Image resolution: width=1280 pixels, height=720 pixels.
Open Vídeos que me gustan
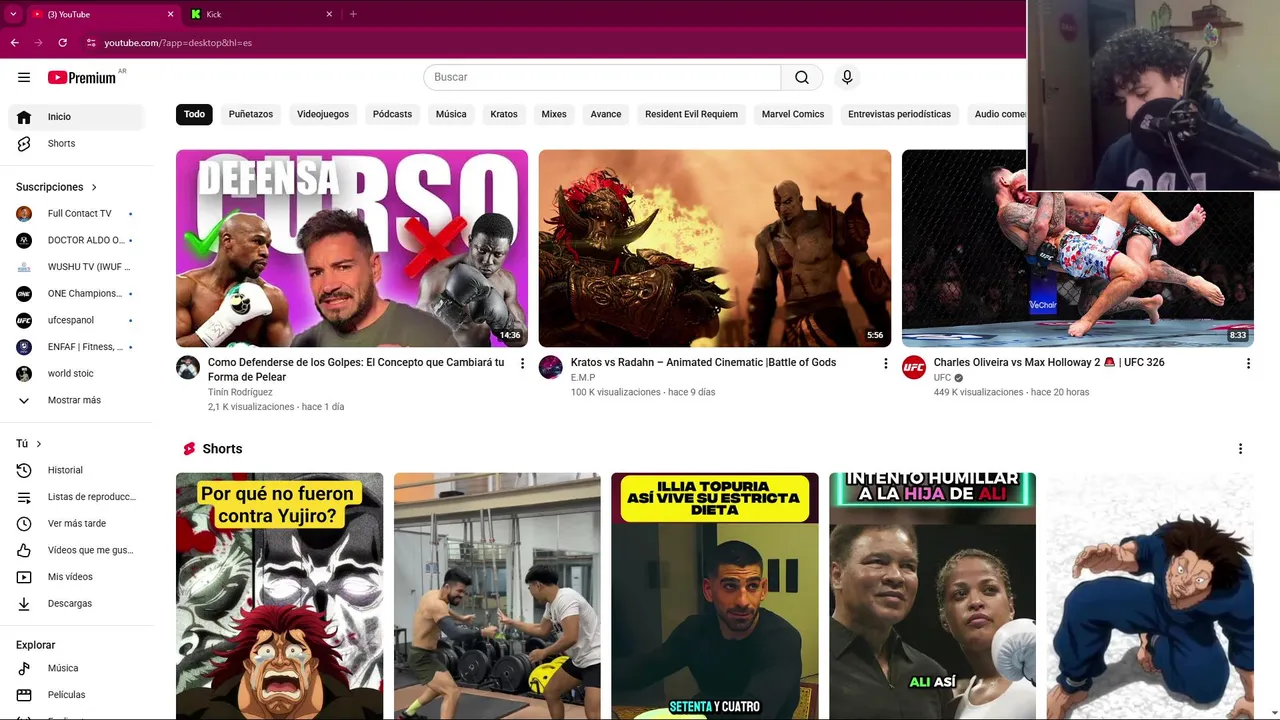[x=76, y=550]
